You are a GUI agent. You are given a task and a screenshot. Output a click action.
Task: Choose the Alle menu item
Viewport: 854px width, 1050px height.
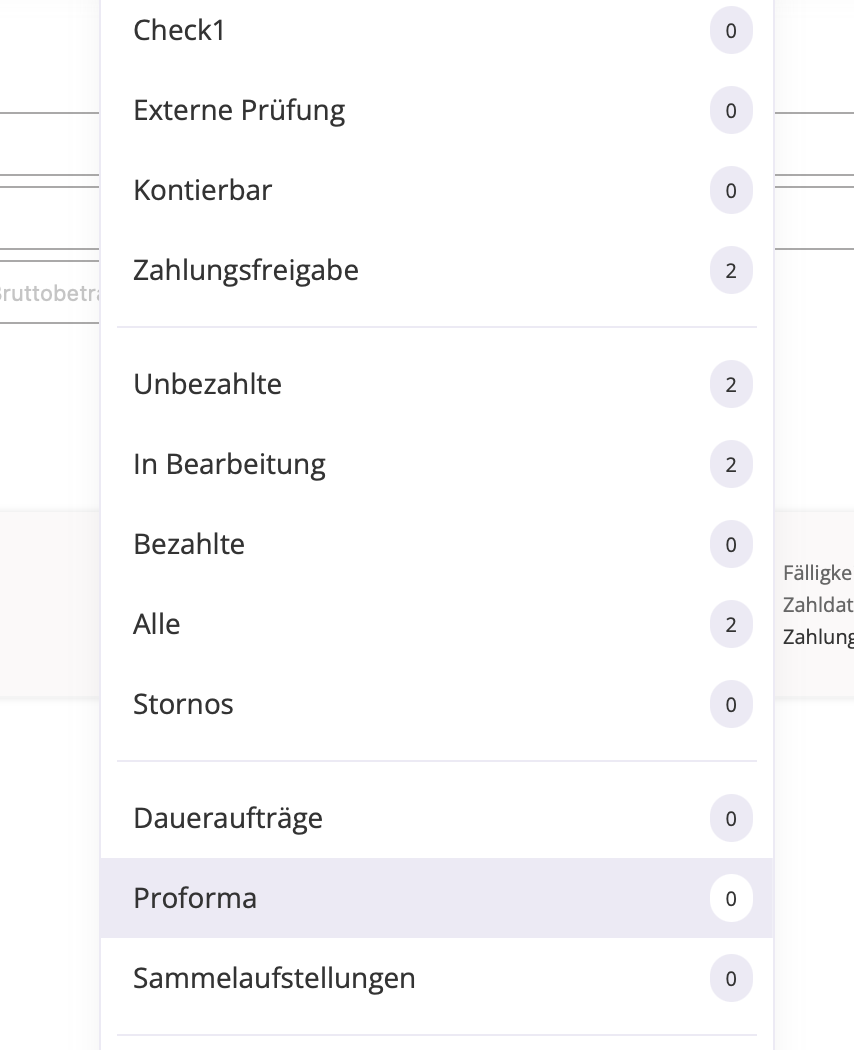pos(157,625)
